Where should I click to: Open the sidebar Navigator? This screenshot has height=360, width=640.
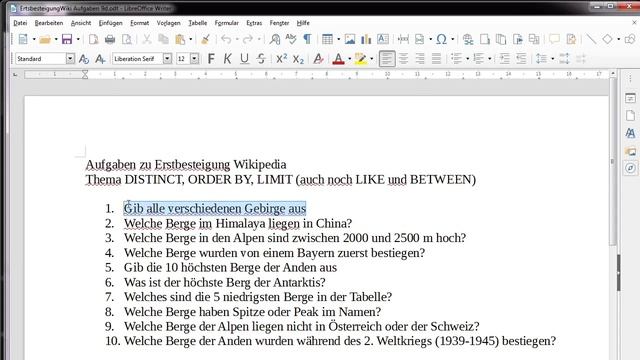click(x=630, y=168)
